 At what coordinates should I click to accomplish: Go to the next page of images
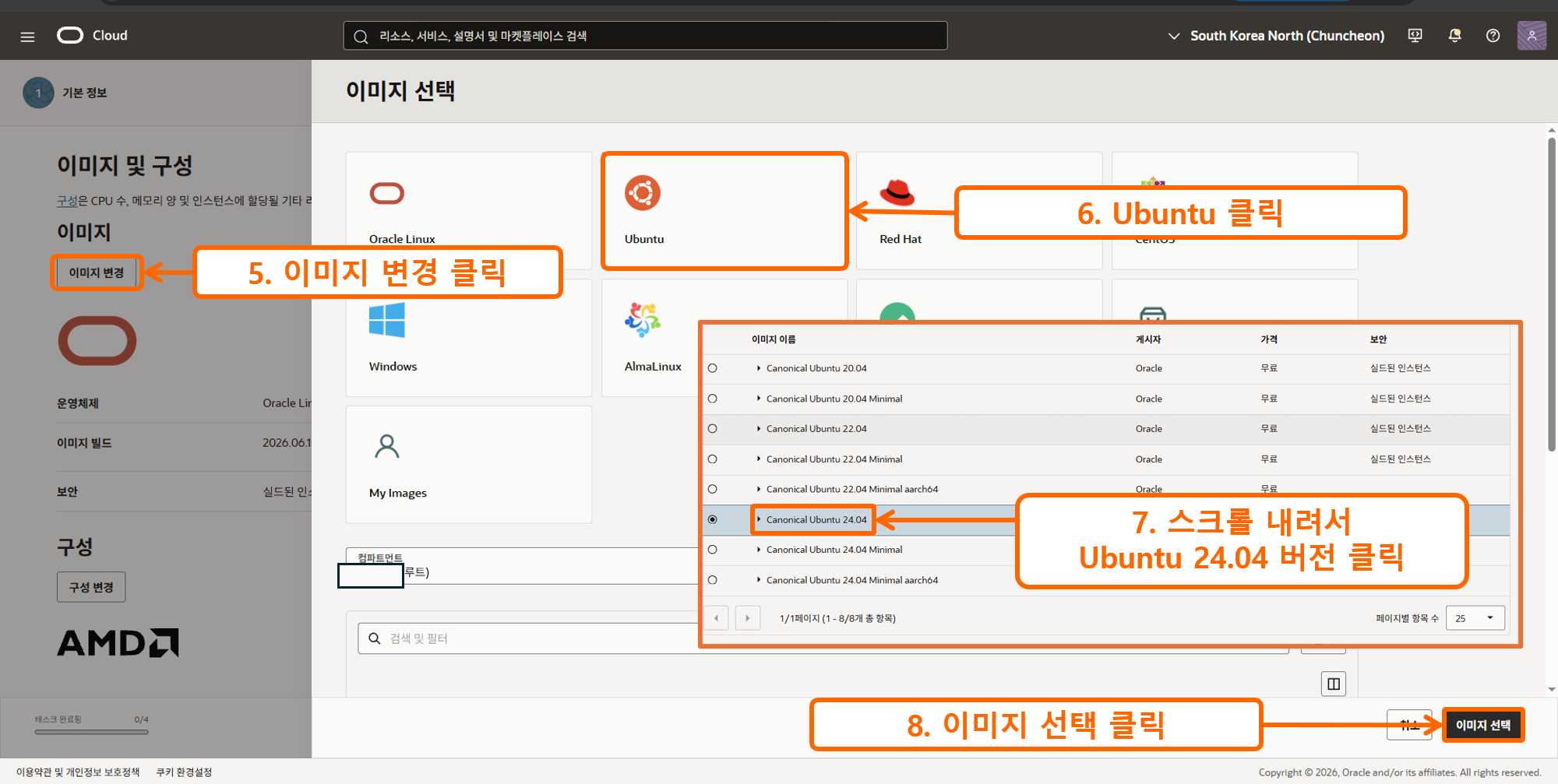click(748, 618)
